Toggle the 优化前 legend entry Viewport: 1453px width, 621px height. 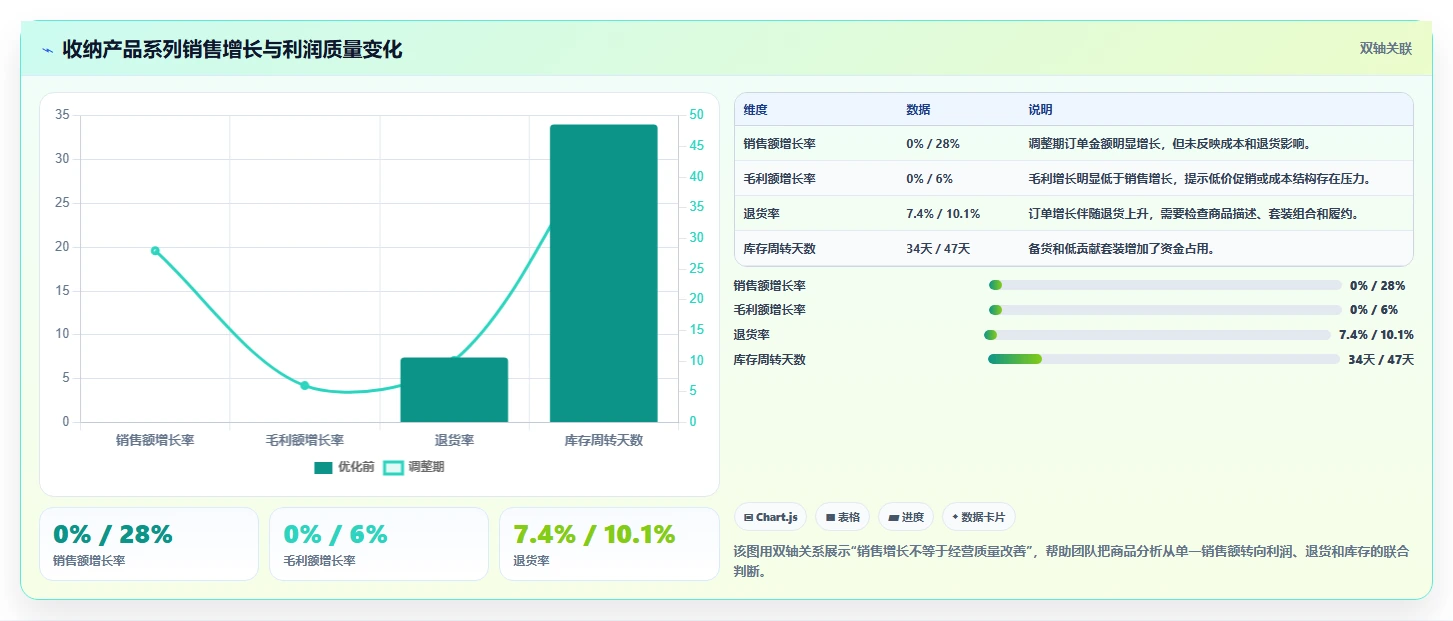point(344,467)
